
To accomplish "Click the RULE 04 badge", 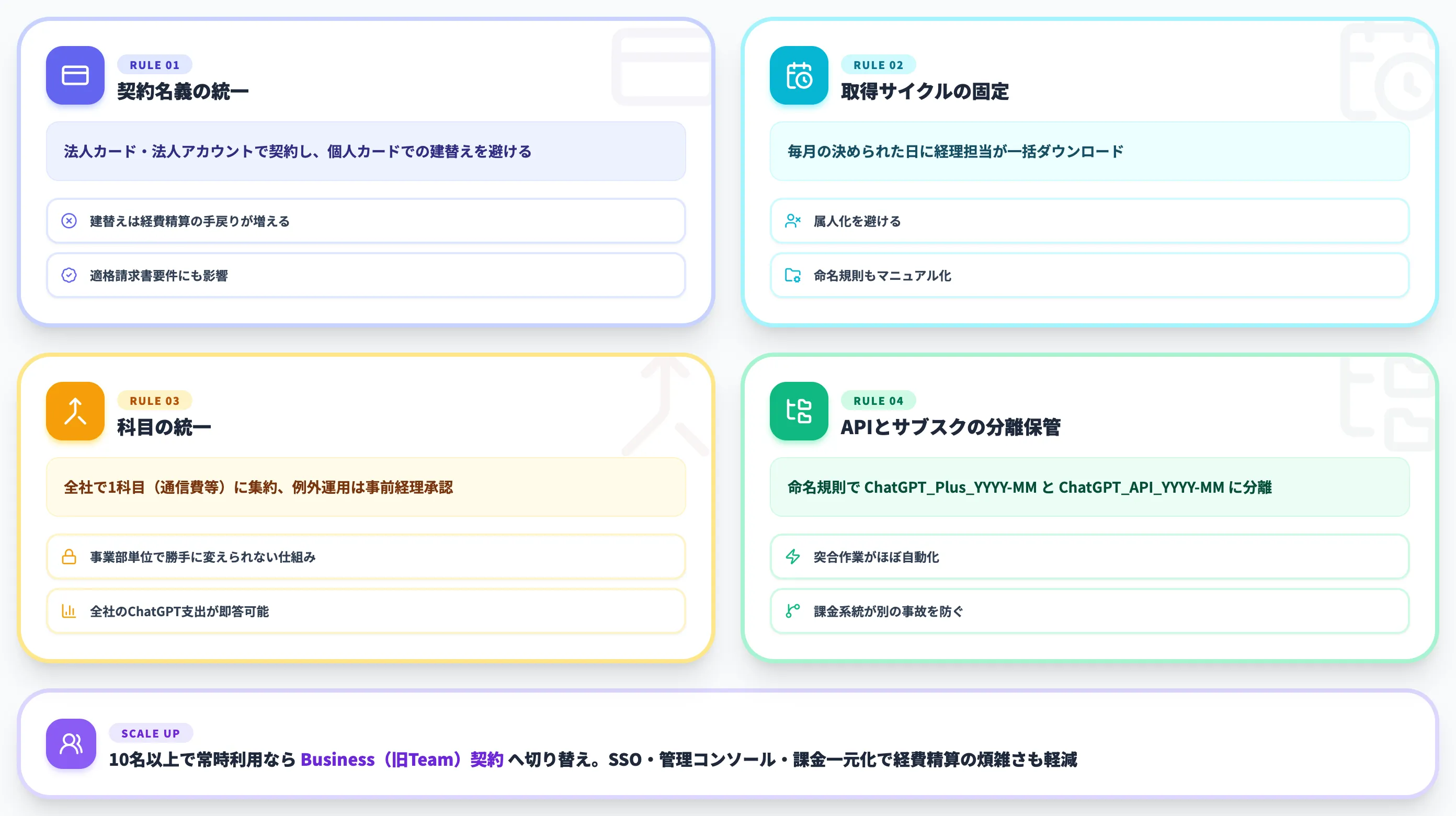I will tap(878, 401).
